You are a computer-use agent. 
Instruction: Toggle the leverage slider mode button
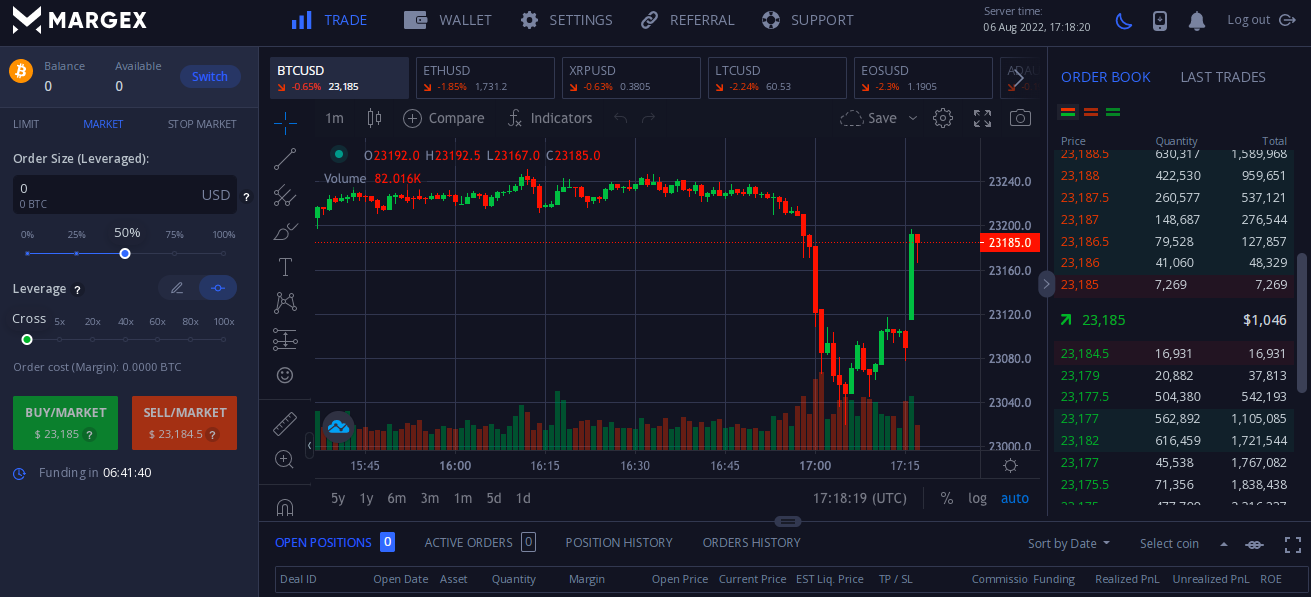point(218,288)
